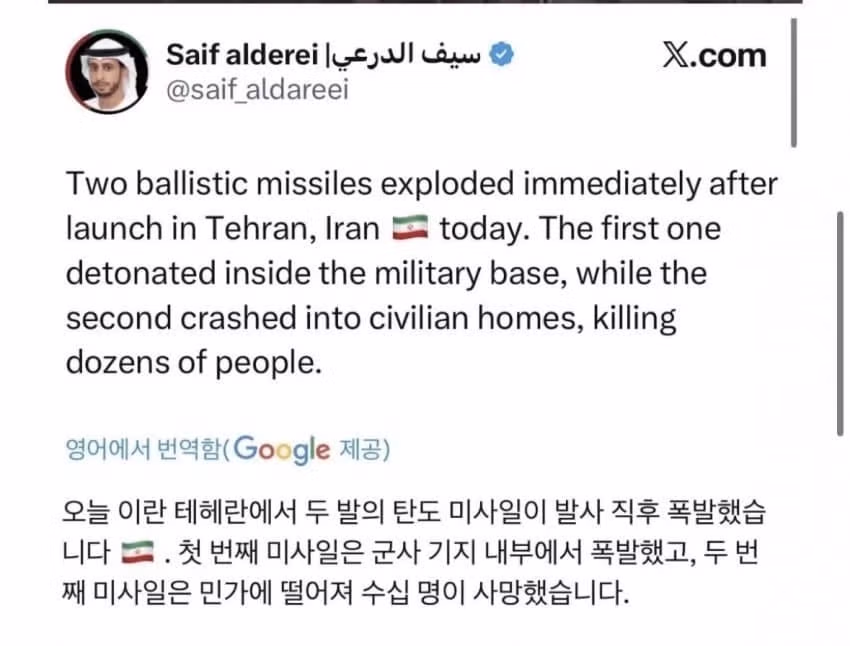Click the short scrollbar segment at the top right

[x=794, y=80]
